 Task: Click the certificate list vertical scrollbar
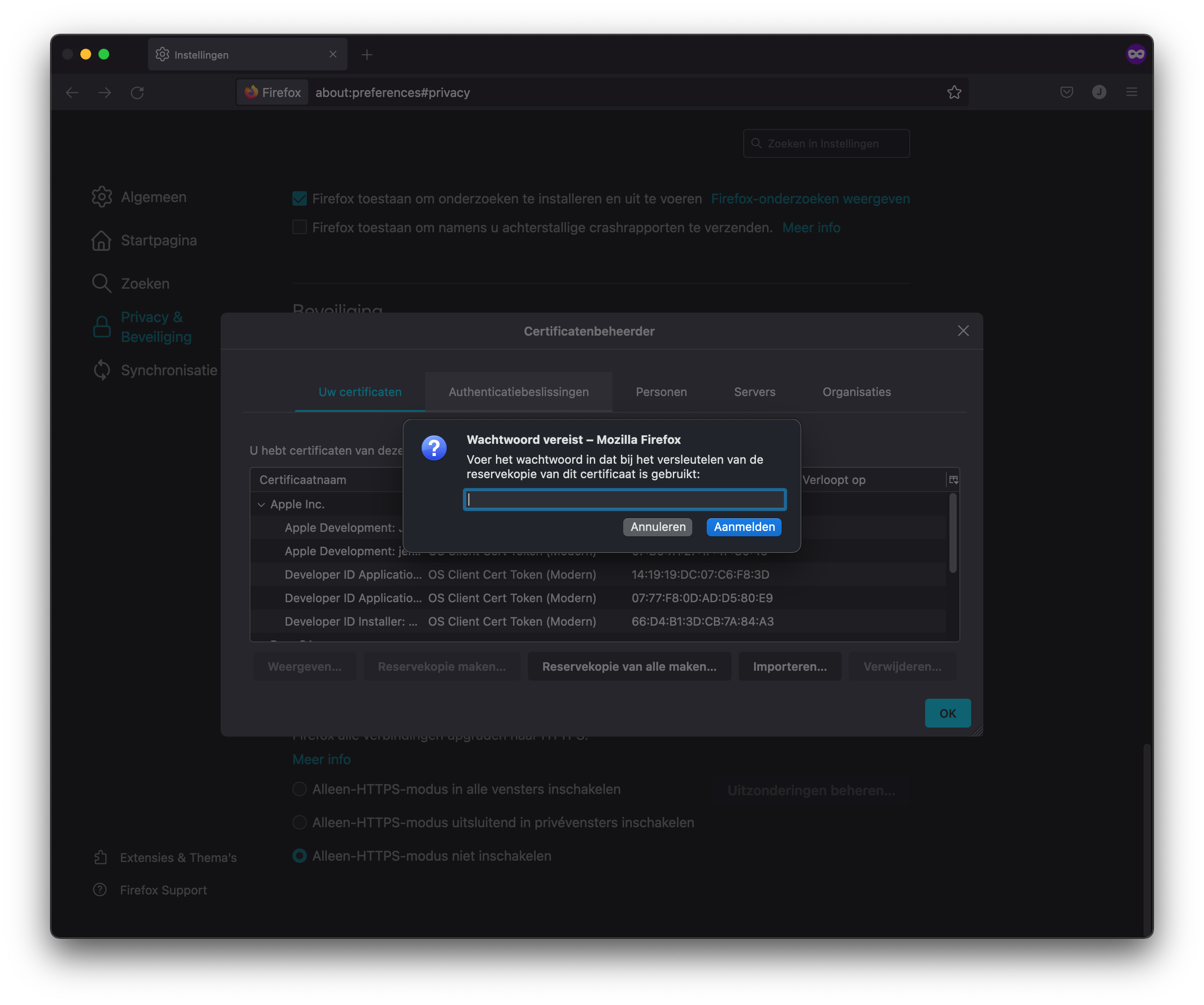point(953,533)
